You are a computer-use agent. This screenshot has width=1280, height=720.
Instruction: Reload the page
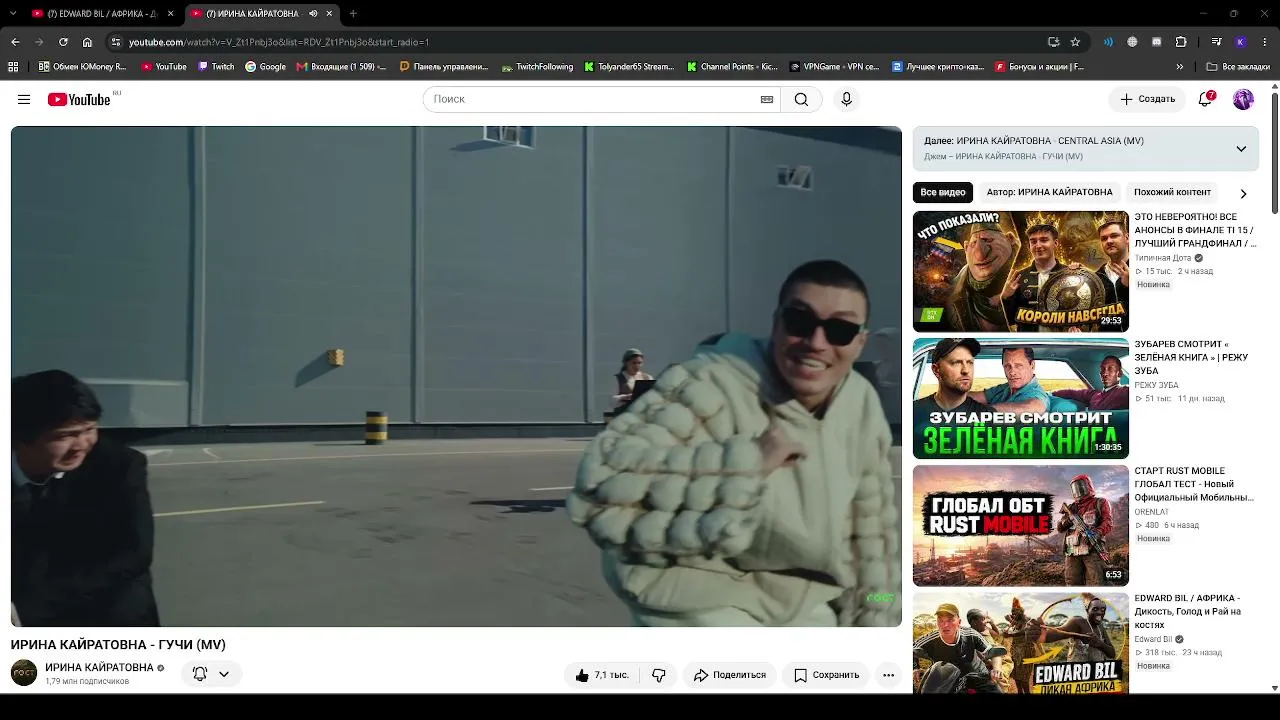point(63,42)
